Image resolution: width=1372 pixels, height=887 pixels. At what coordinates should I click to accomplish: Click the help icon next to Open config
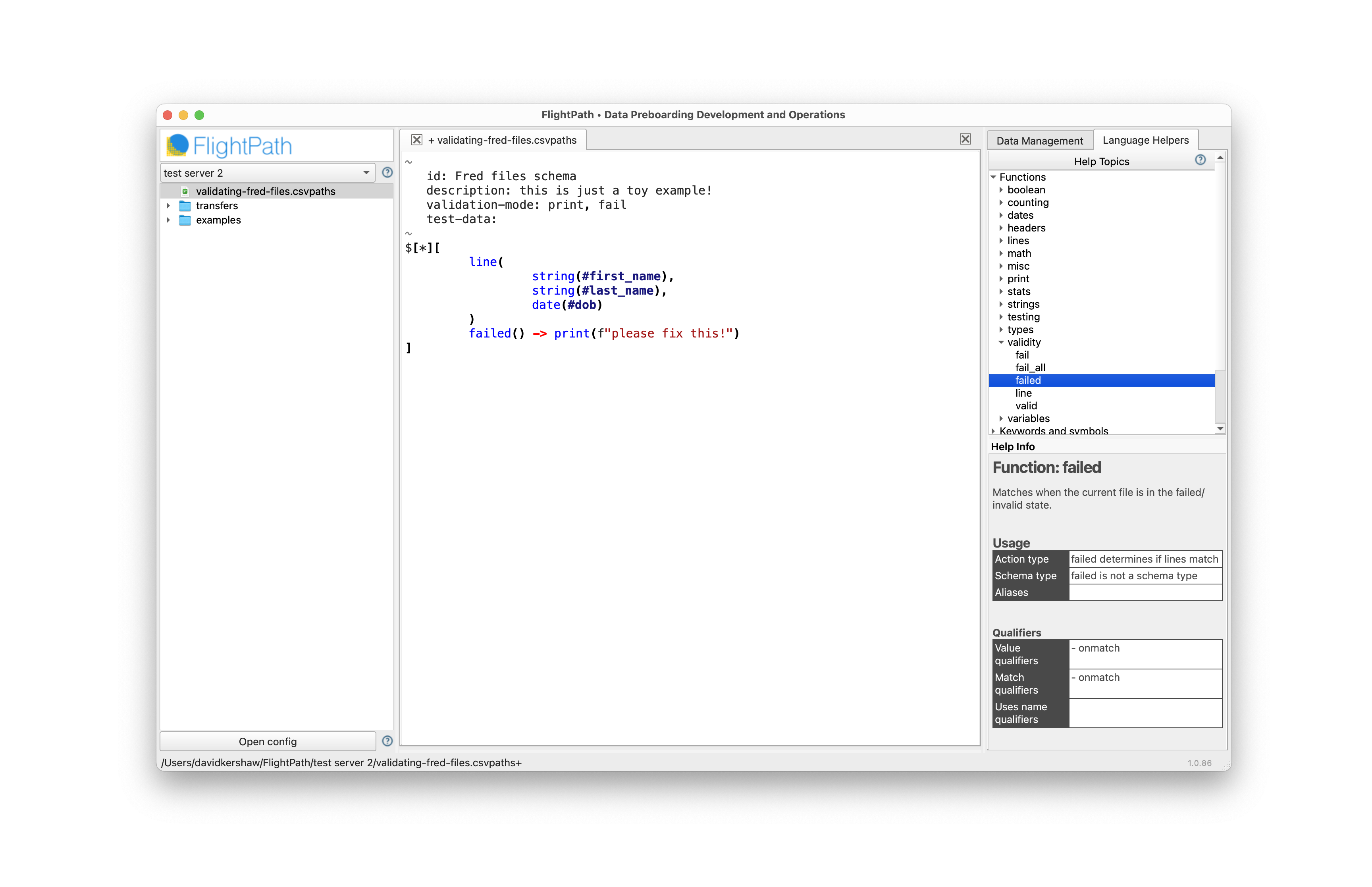(387, 741)
